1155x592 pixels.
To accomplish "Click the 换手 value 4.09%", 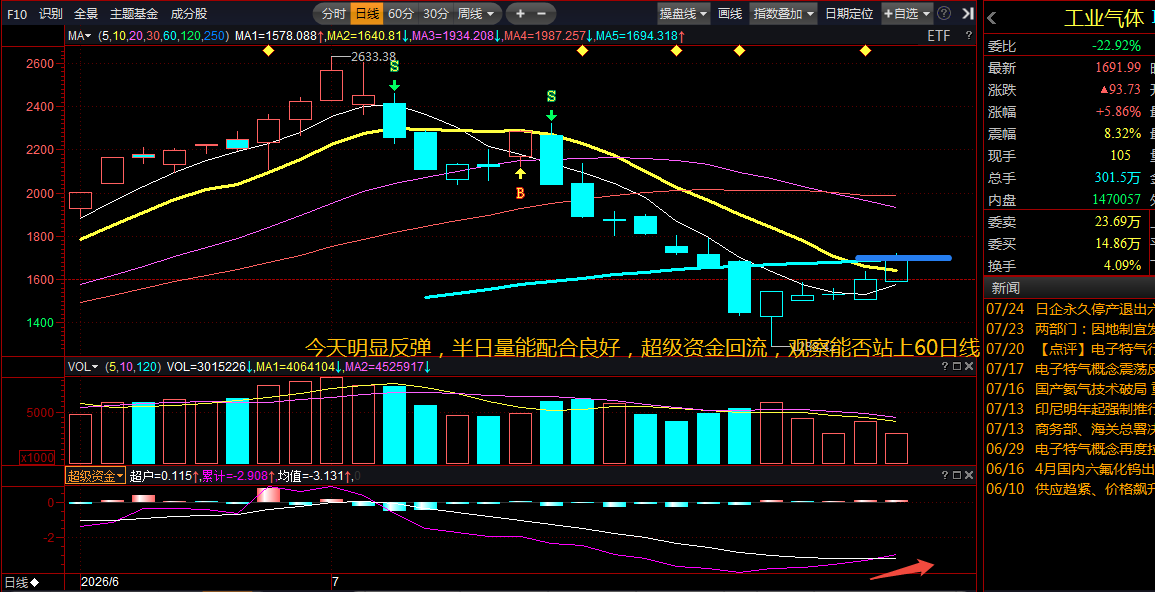I will 1123,265.
